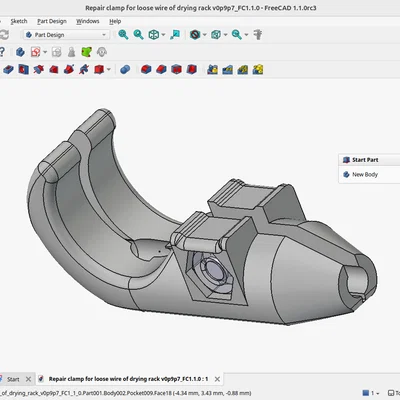
Task: Click the gray shape binder icon
Action: 102,52
